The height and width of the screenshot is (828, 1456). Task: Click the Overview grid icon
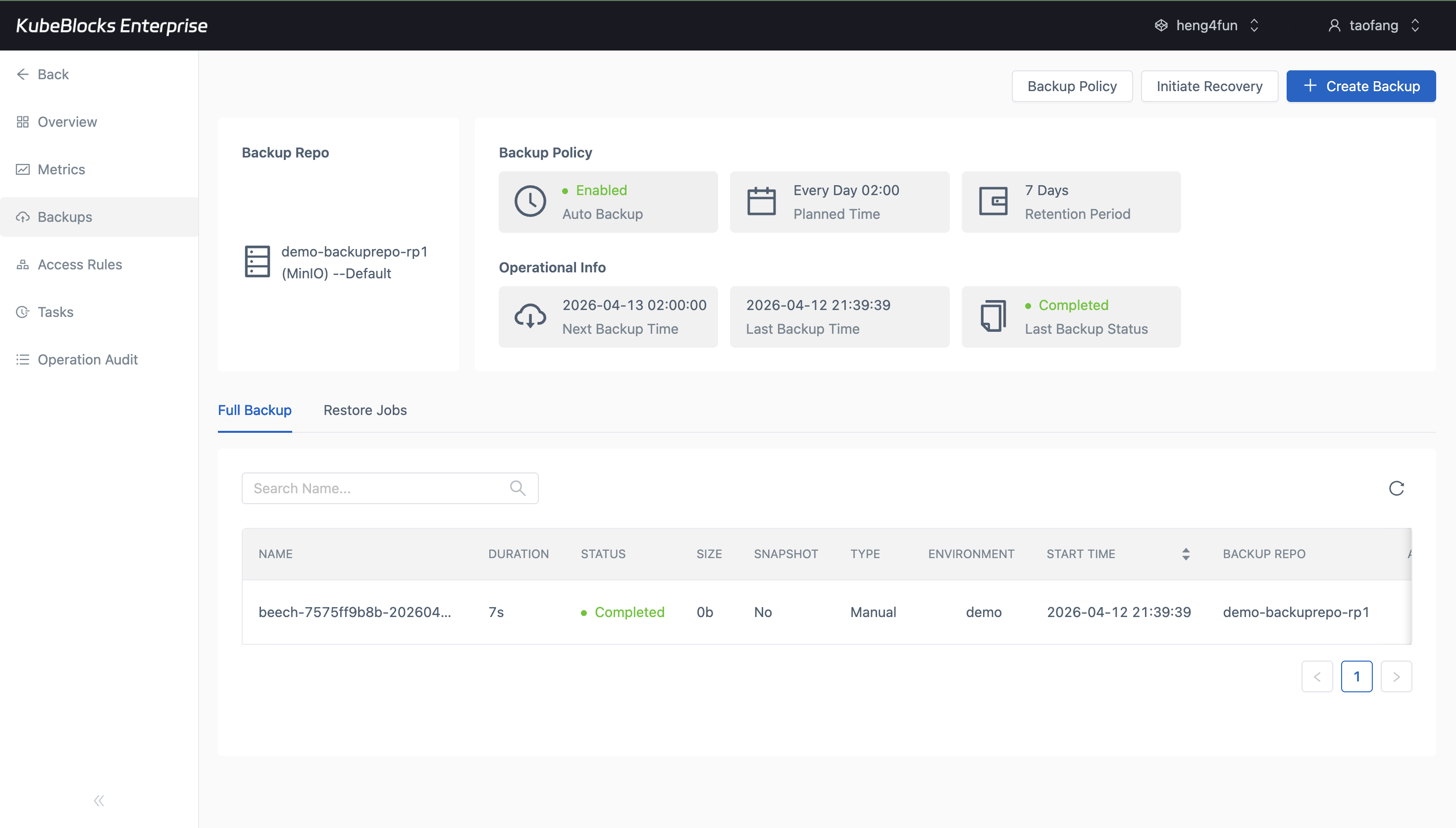click(x=23, y=122)
